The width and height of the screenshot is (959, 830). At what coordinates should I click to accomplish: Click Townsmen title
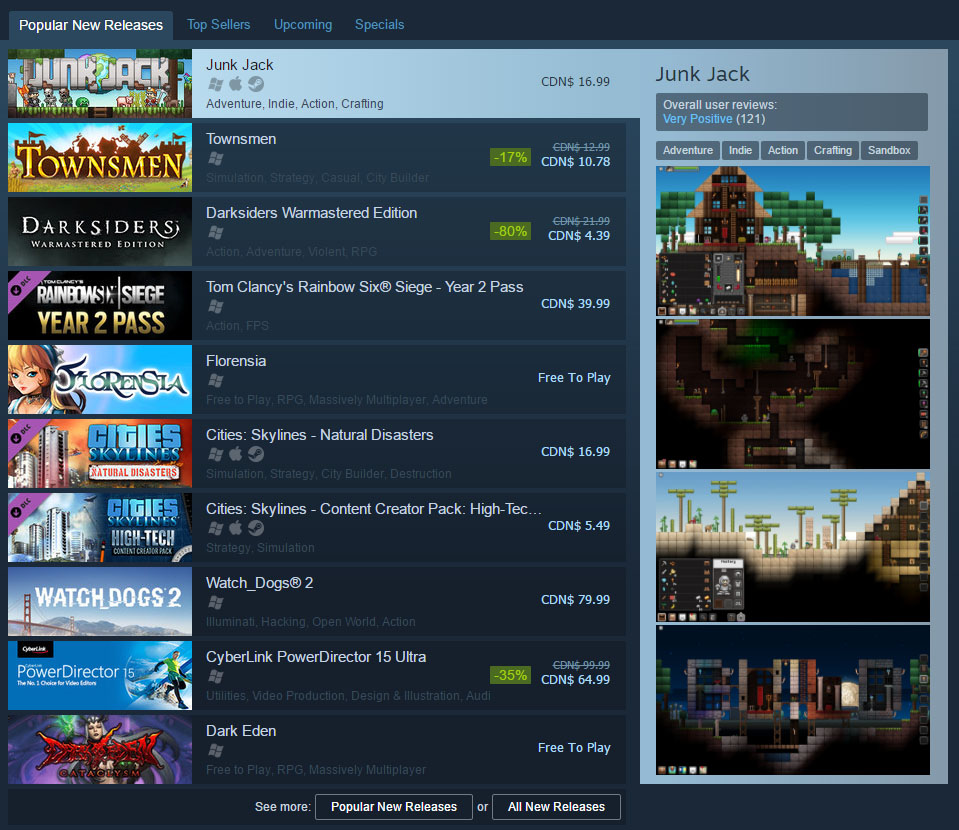pyautogui.click(x=241, y=139)
